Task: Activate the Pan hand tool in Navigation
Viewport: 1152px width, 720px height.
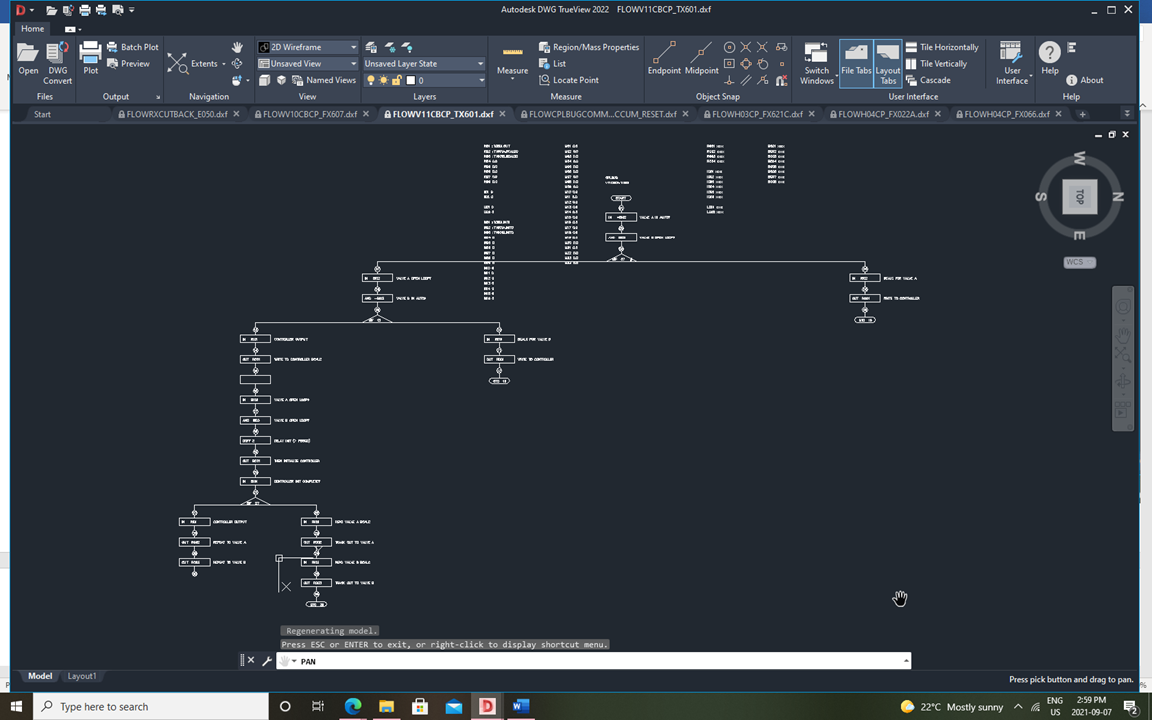Action: (x=237, y=47)
